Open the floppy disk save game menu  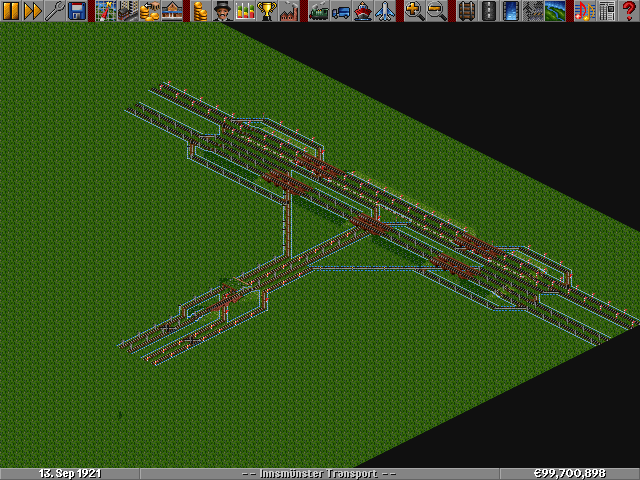click(77, 11)
